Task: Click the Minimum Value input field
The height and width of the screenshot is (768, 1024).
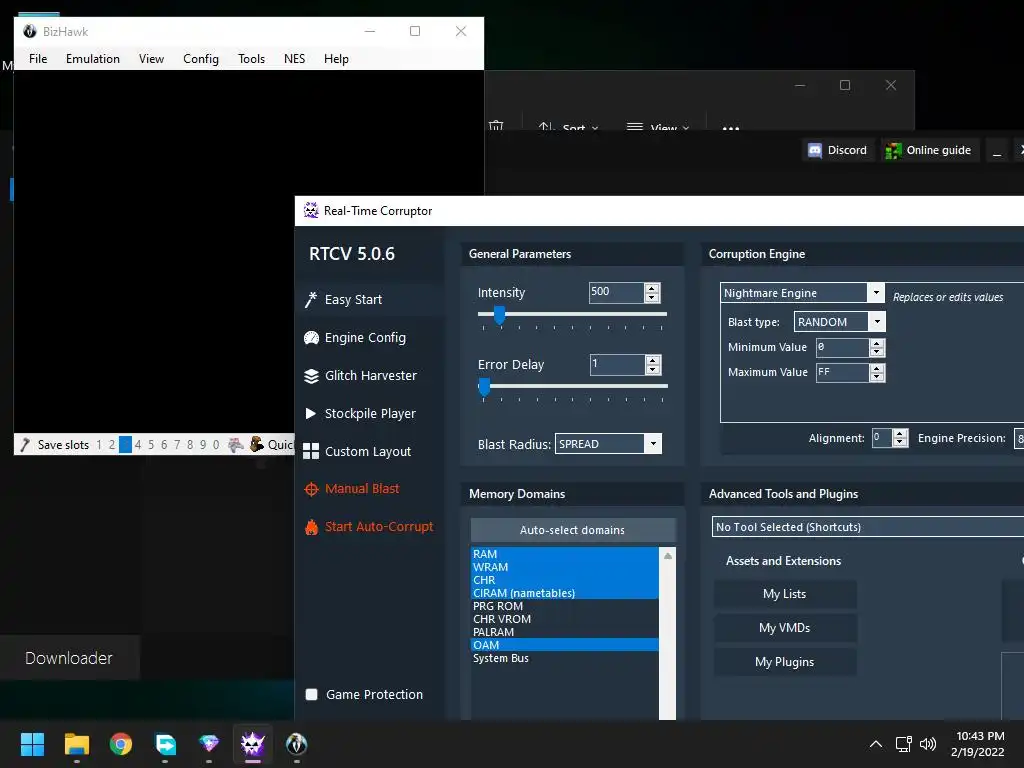Action: [842, 347]
